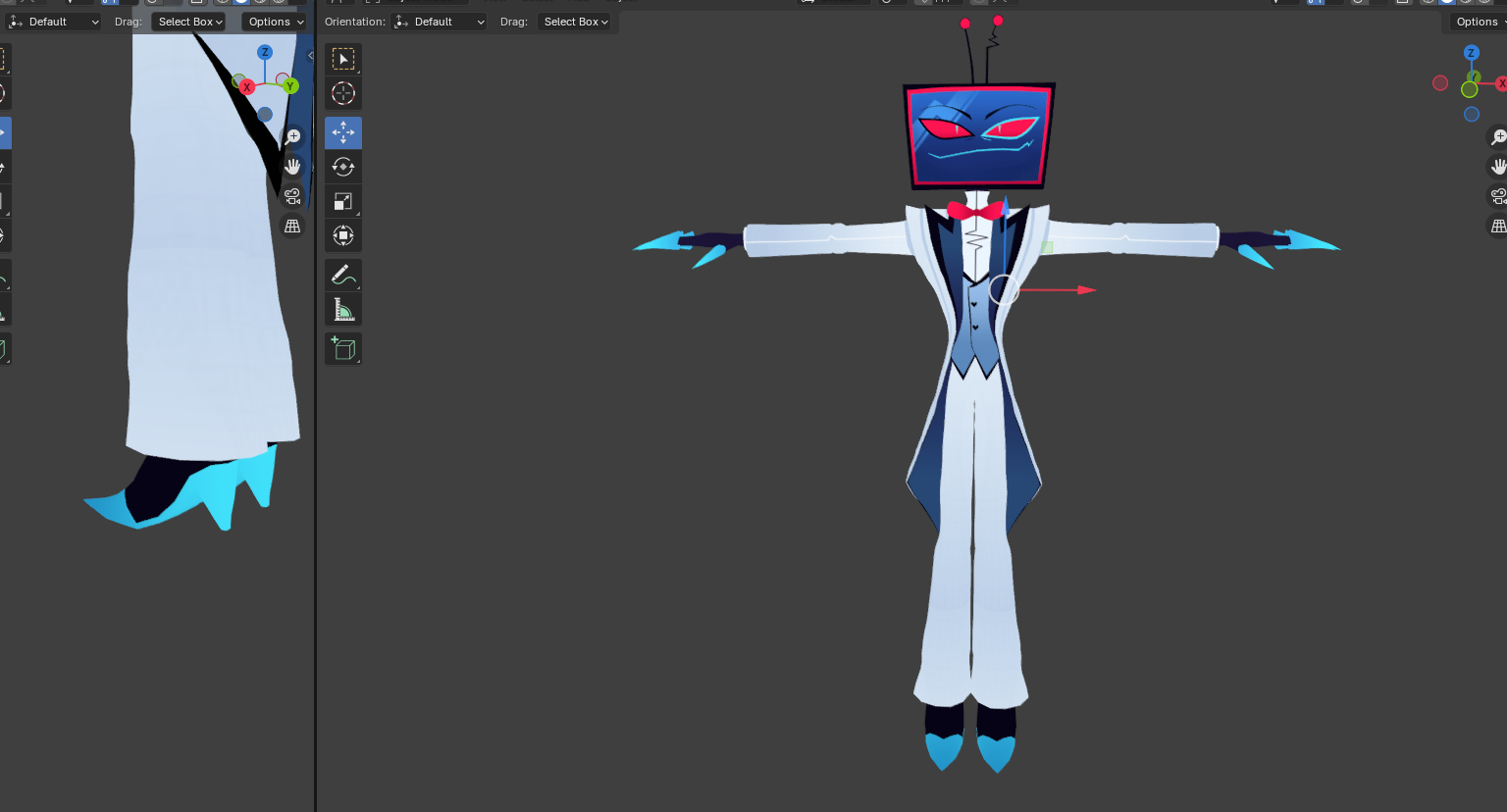1507x812 pixels.
Task: Expand the Options menu in right viewport
Action: (1479, 22)
